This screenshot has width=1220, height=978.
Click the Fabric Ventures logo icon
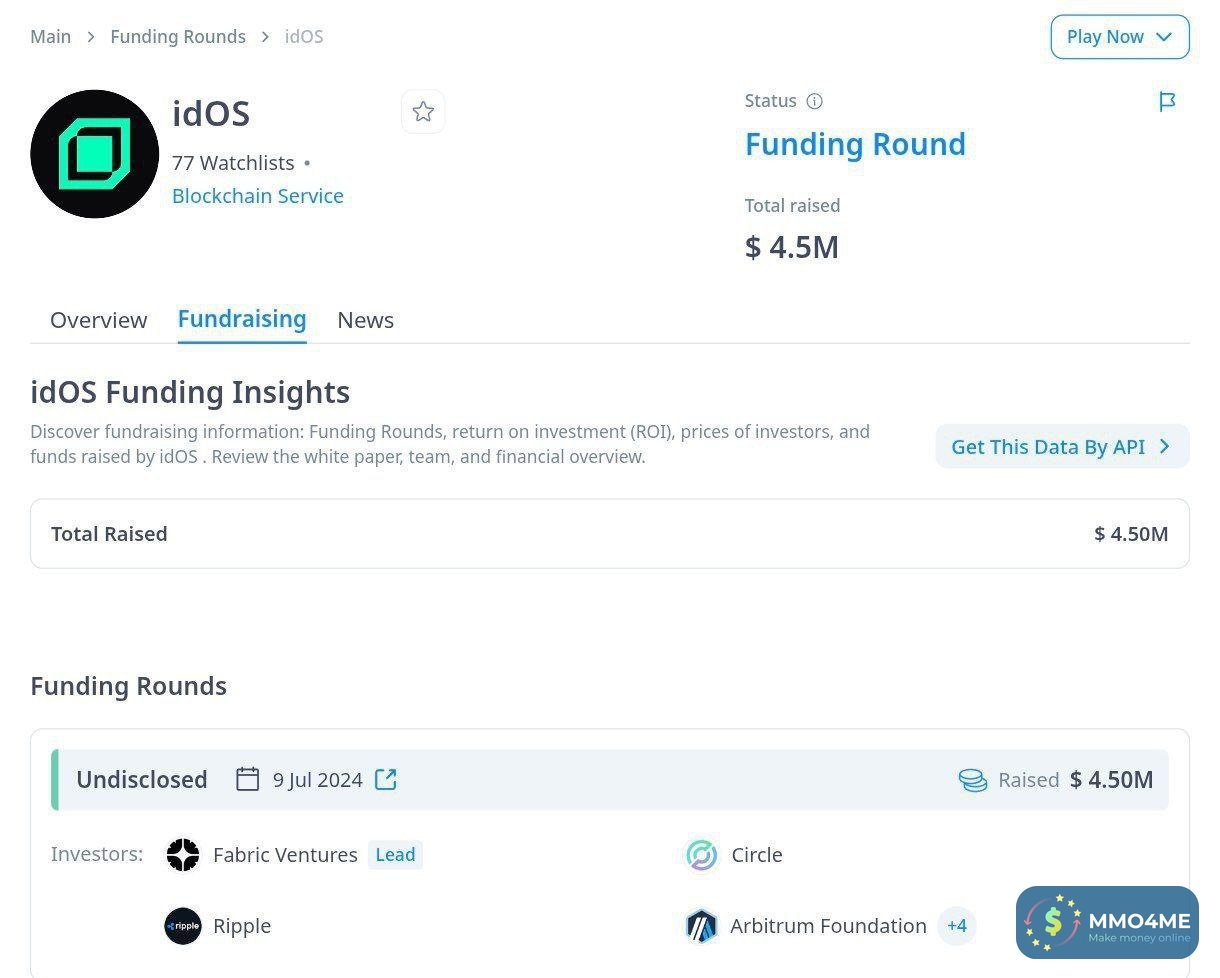click(x=183, y=855)
